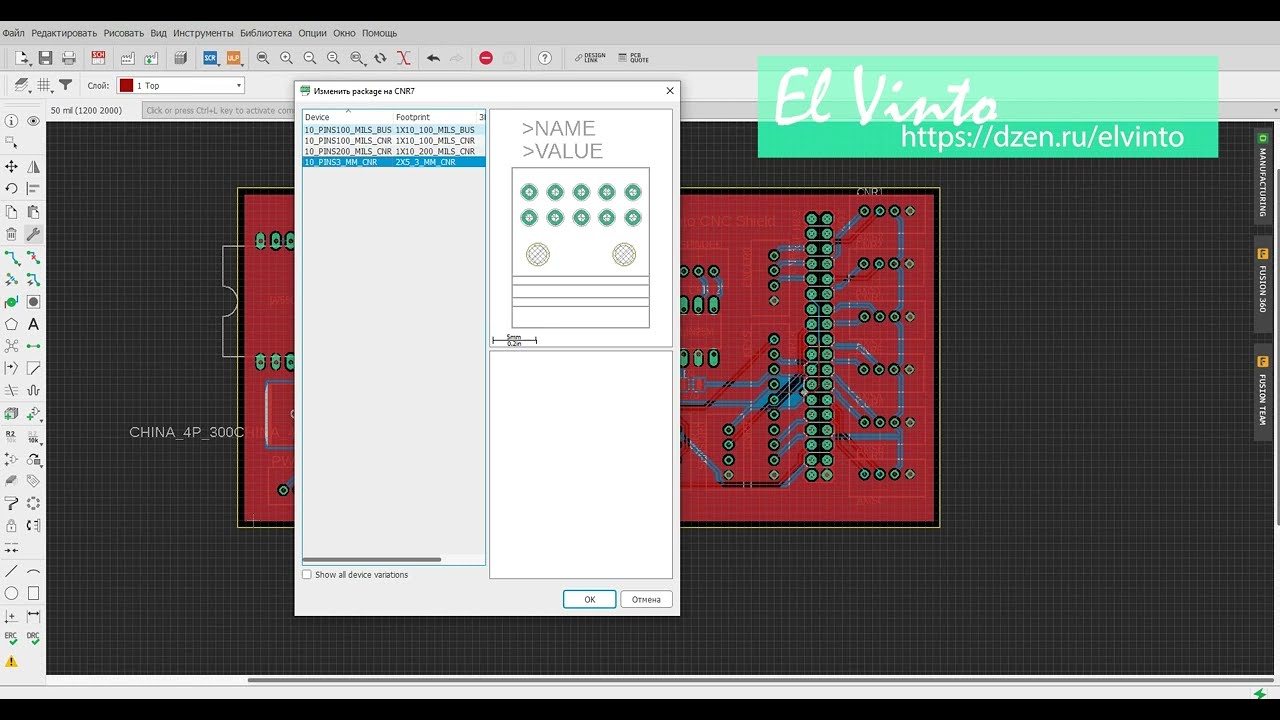Open the Редактировать menu

pyautogui.click(x=64, y=33)
